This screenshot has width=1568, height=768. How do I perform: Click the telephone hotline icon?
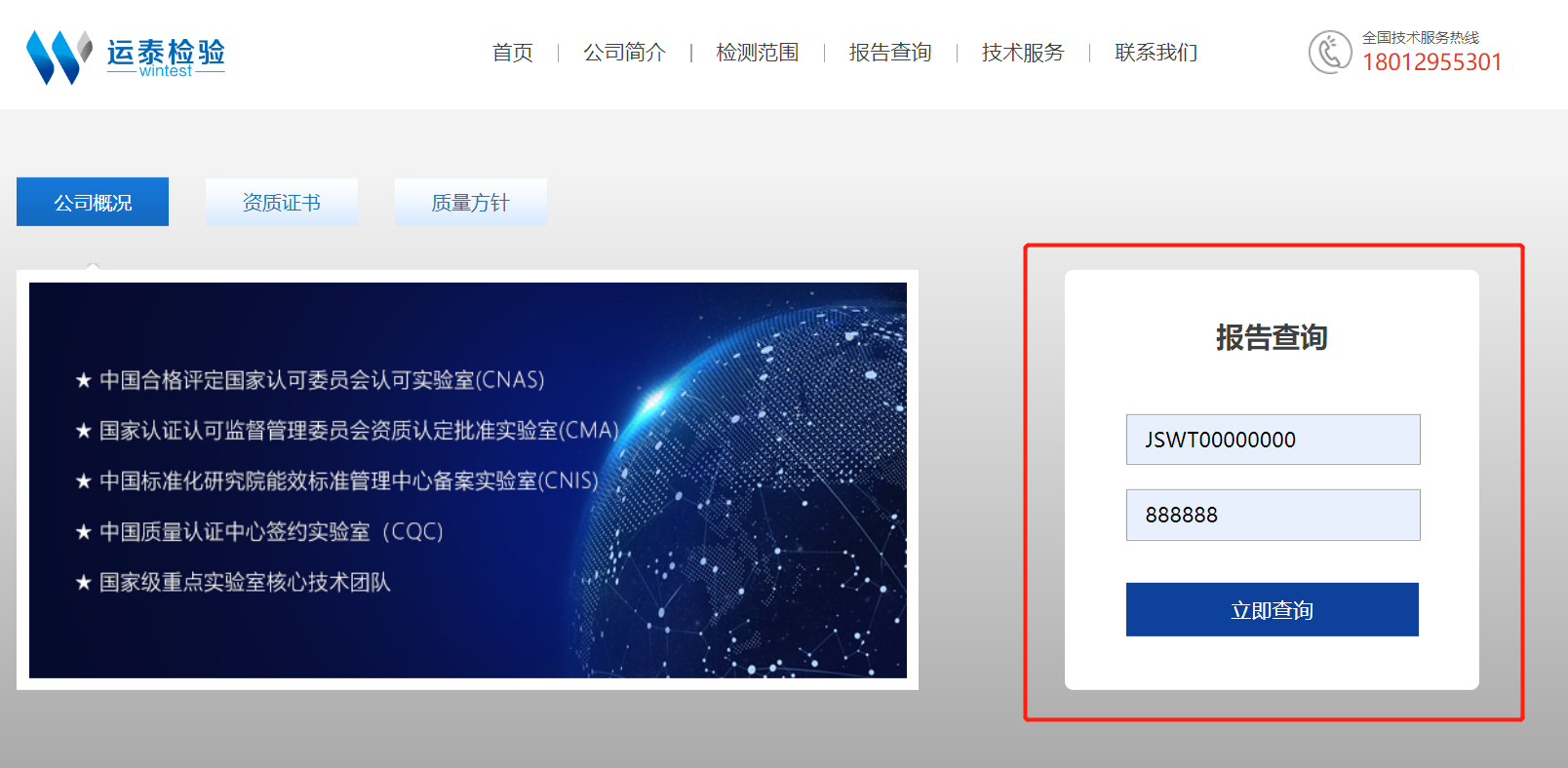1329,53
